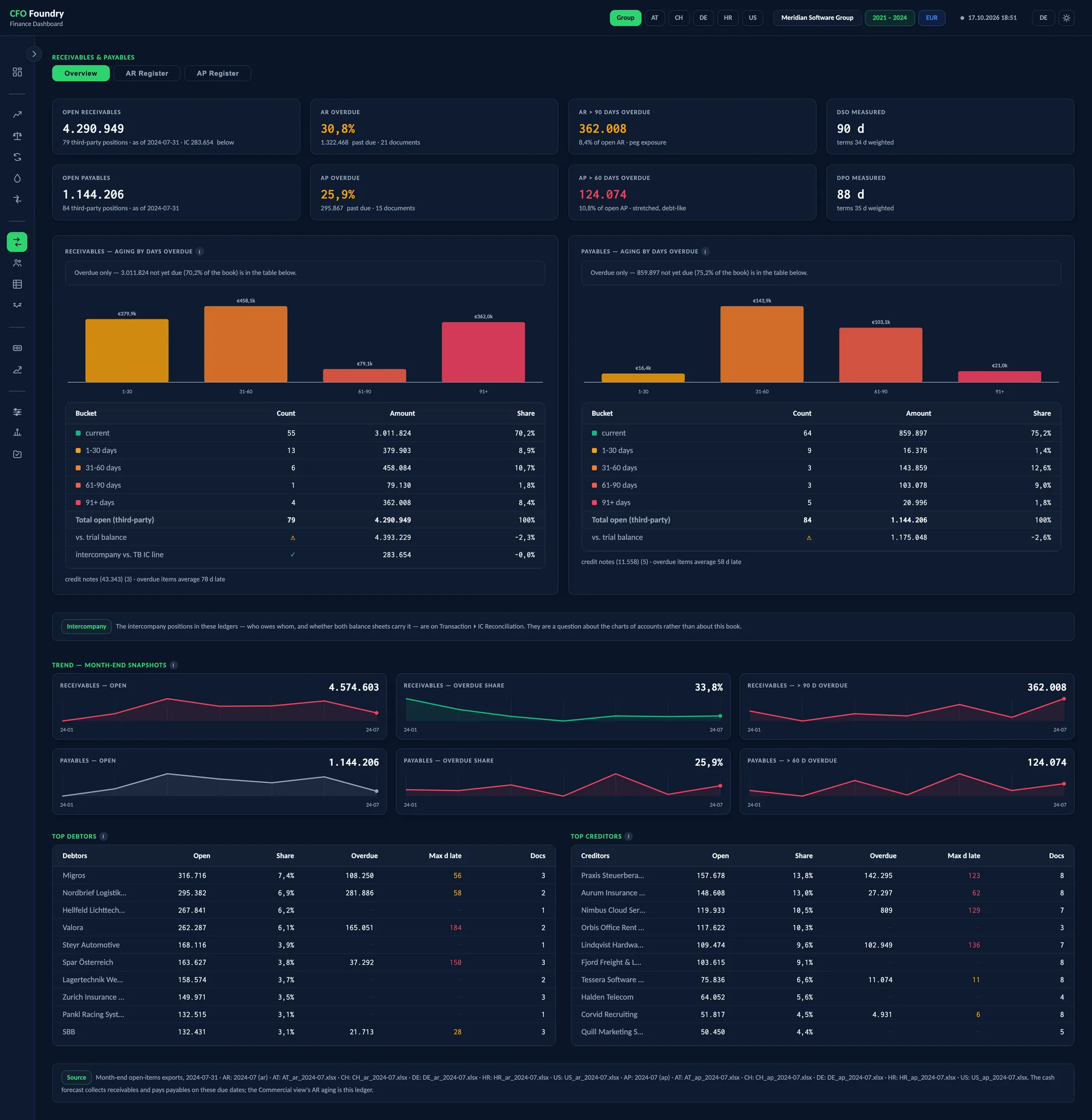
Task: Open the 2021 – 2024 period selector
Action: tap(889, 18)
